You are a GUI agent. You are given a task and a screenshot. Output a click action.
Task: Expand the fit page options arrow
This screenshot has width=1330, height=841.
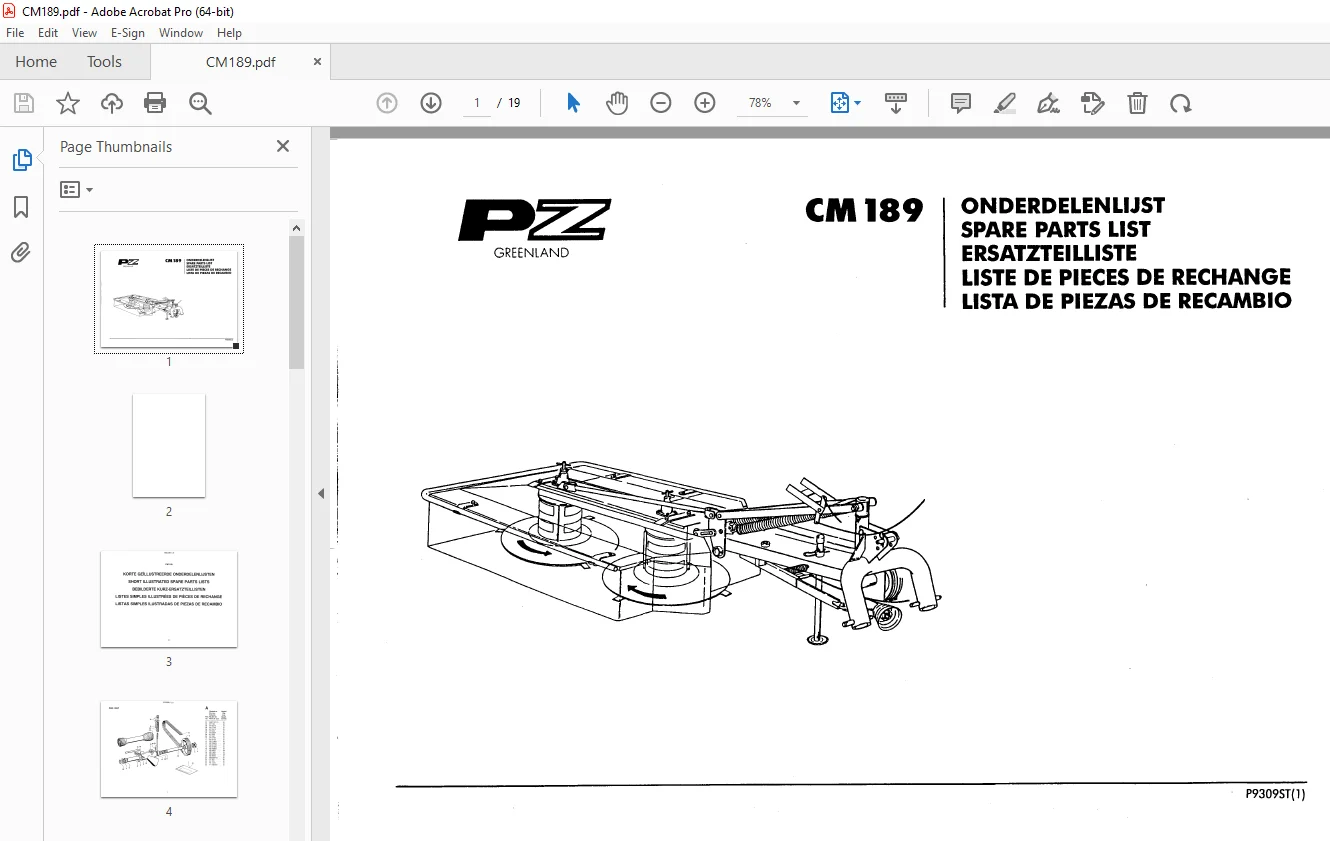858,103
